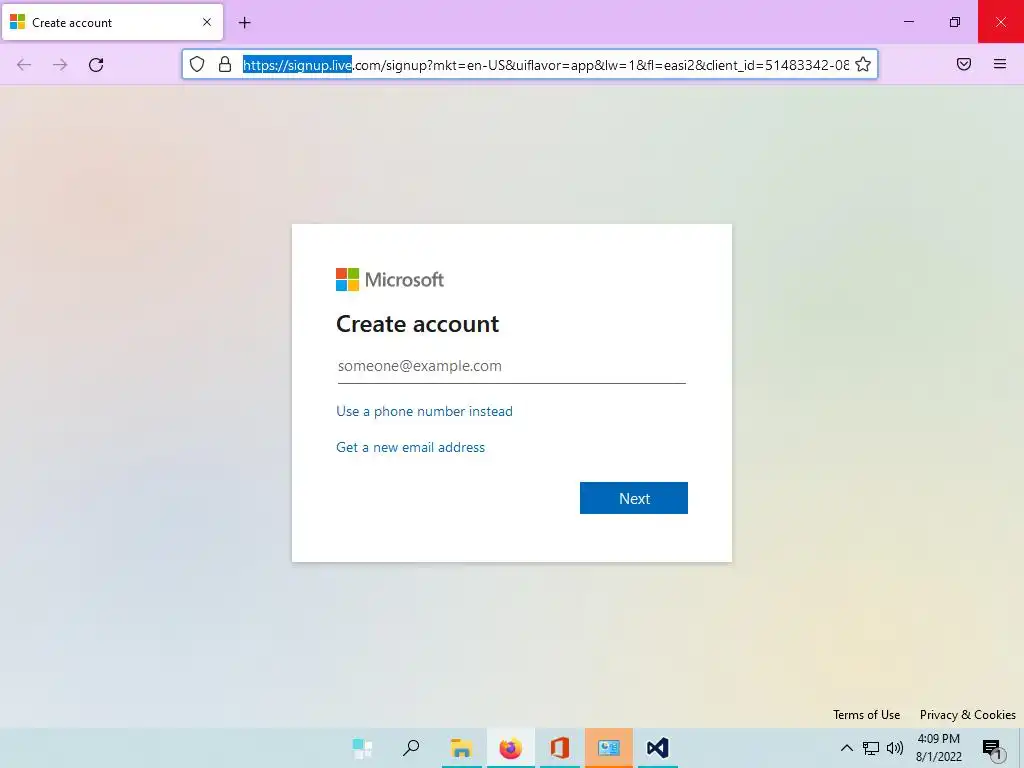The height and width of the screenshot is (768, 1024).
Task: Restore down the Firefox window
Action: [x=955, y=22]
